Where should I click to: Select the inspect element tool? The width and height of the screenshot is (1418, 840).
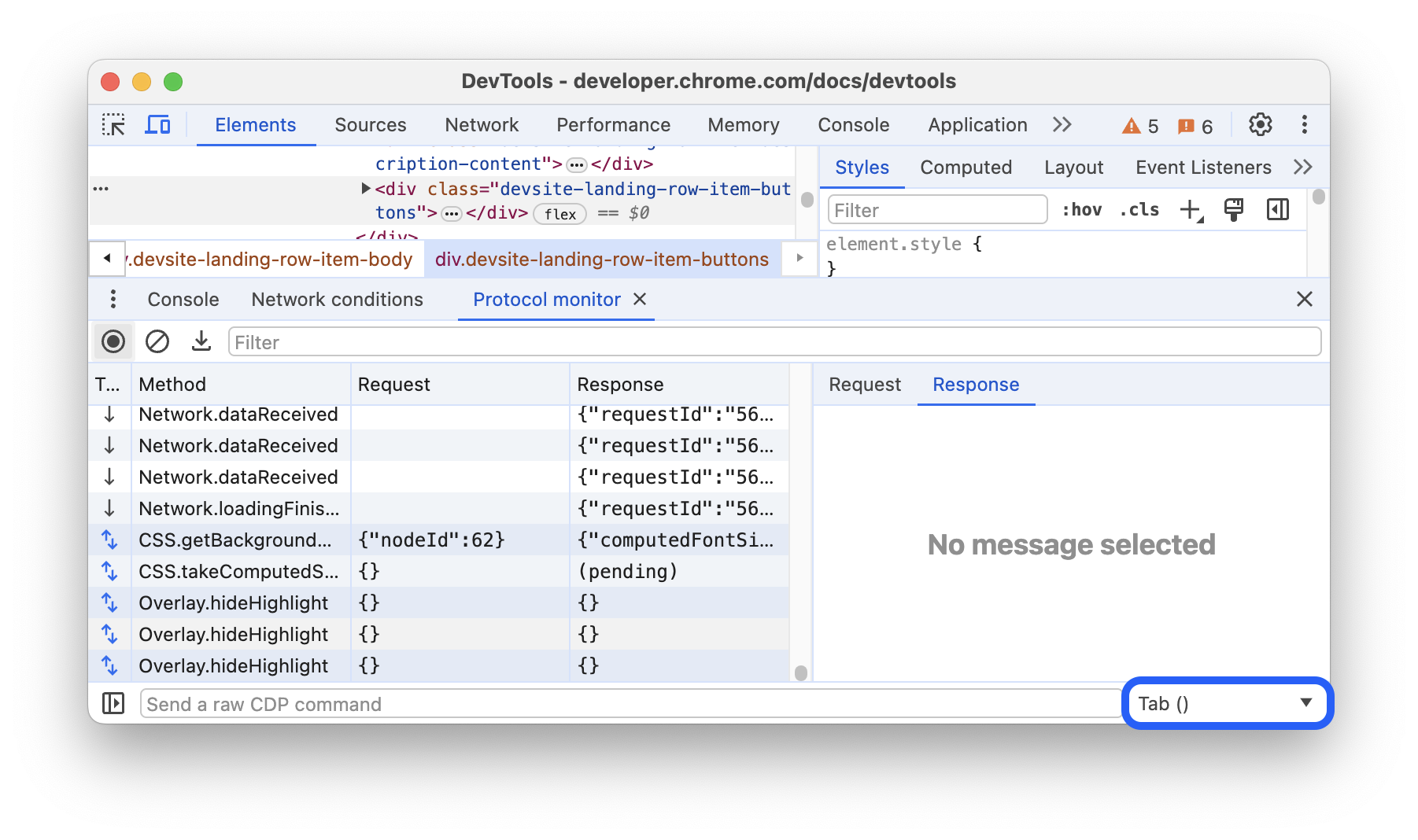coord(113,124)
